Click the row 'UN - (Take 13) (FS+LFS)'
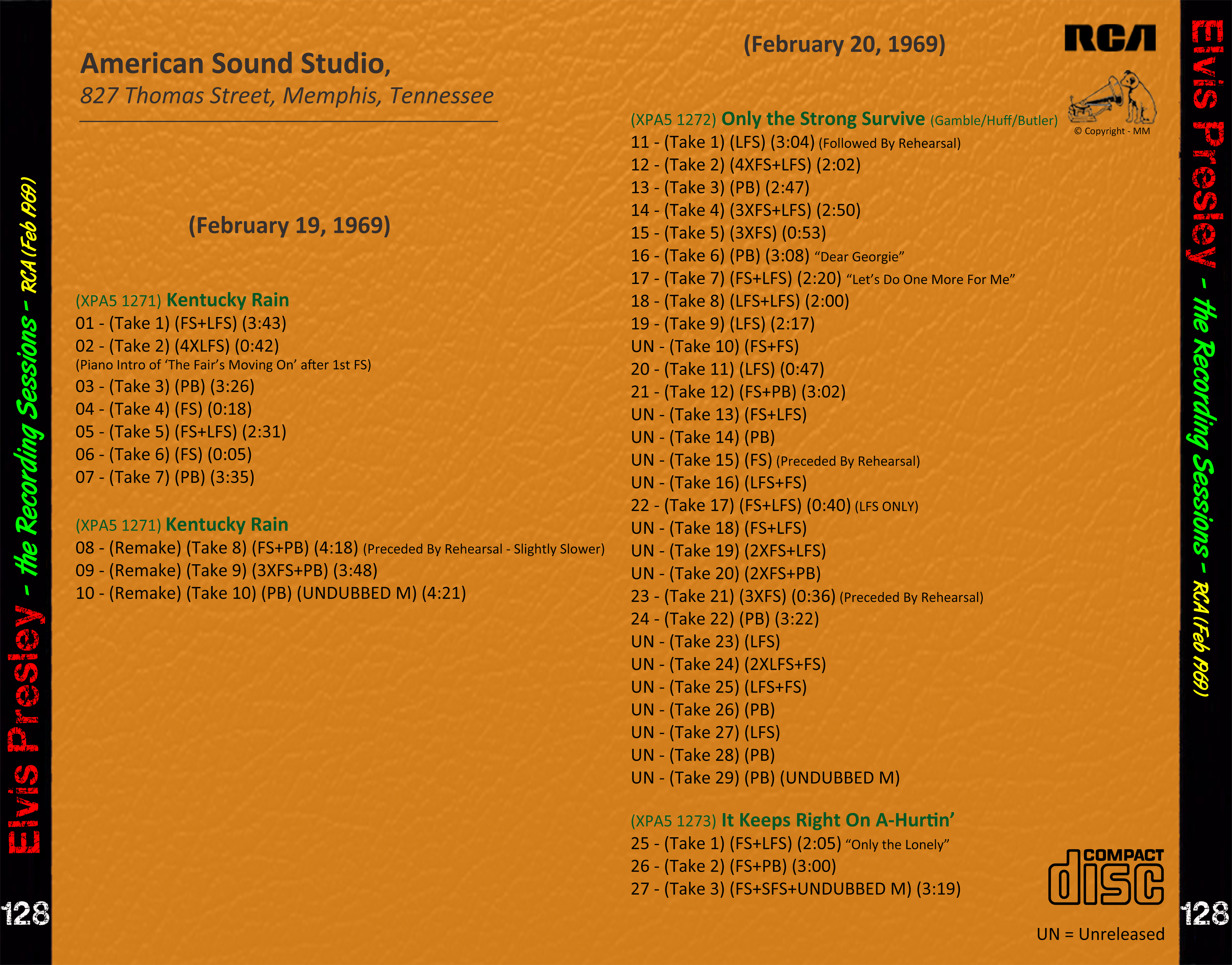This screenshot has width=1232, height=965. pos(719,415)
